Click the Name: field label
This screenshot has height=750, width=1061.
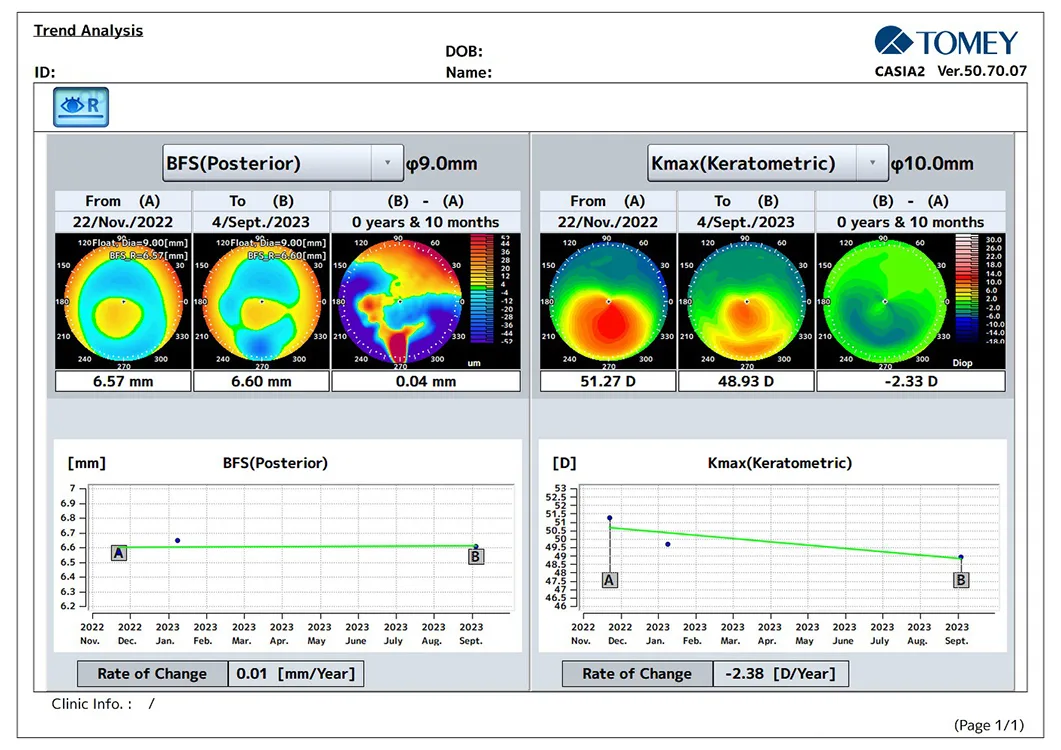coord(469,72)
